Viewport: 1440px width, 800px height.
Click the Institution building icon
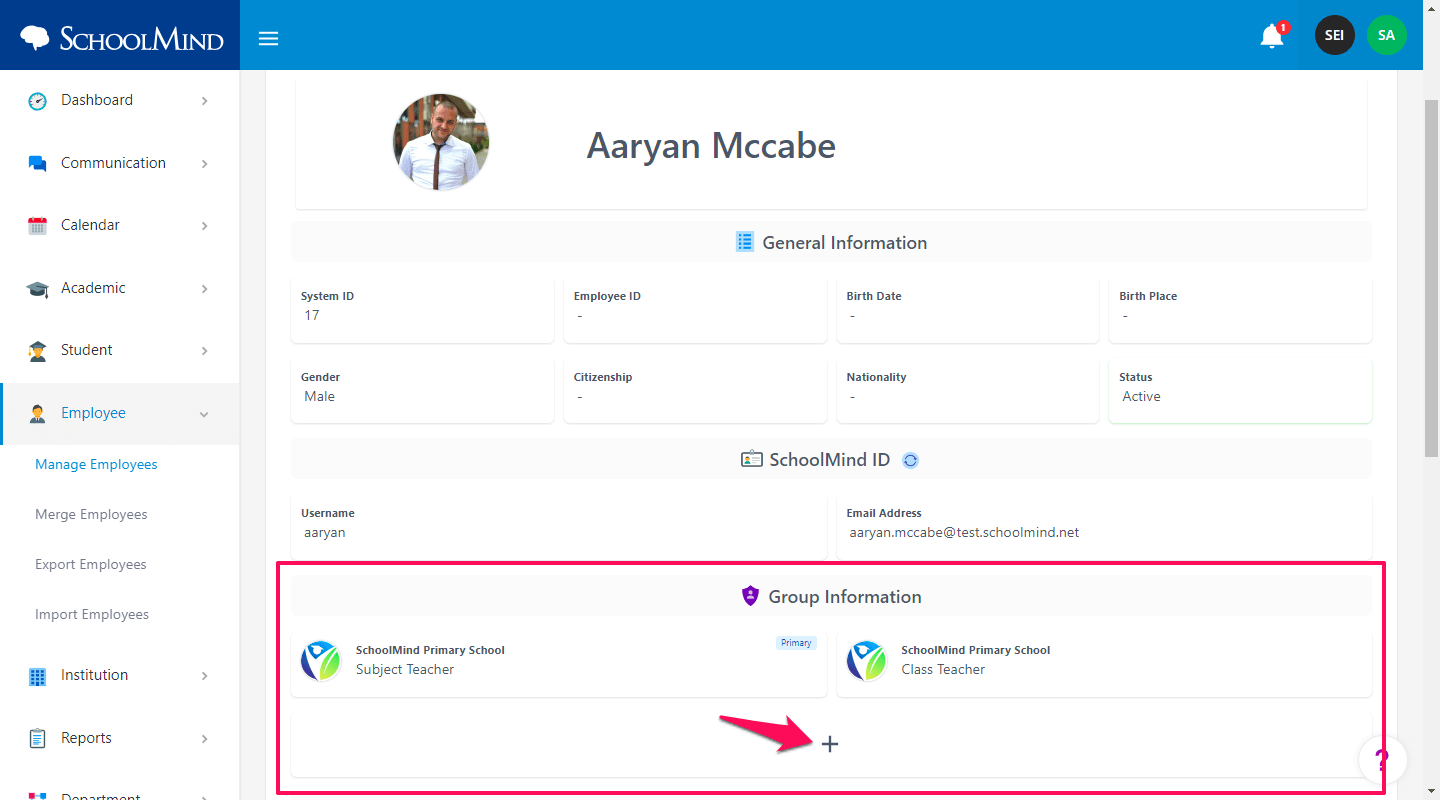coord(38,676)
